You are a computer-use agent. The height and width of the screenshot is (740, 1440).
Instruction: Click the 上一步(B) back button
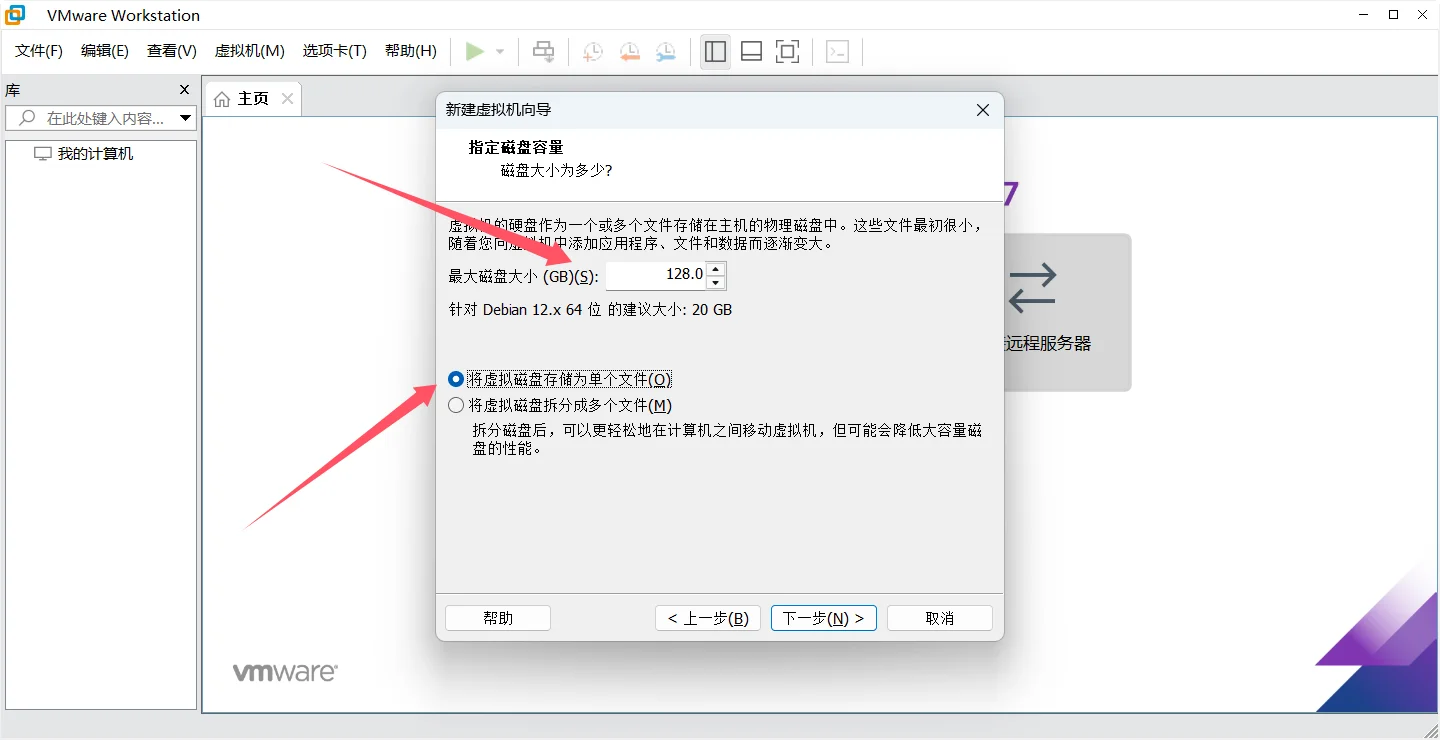(x=708, y=618)
